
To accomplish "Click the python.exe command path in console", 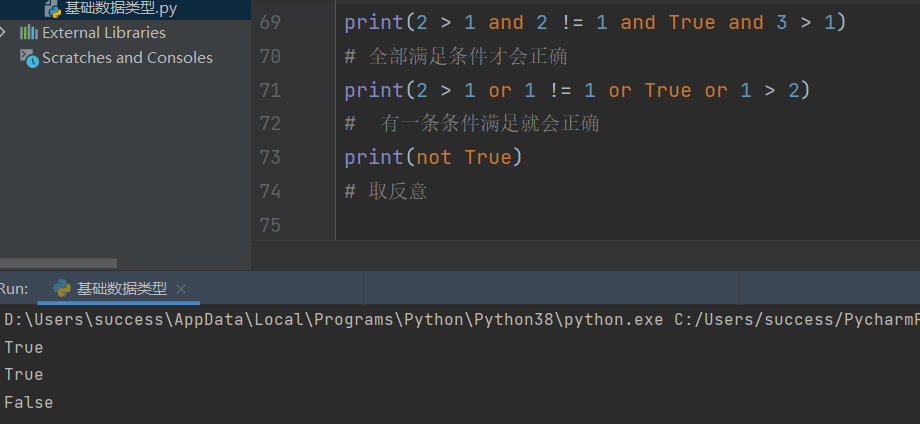I will coord(333,320).
